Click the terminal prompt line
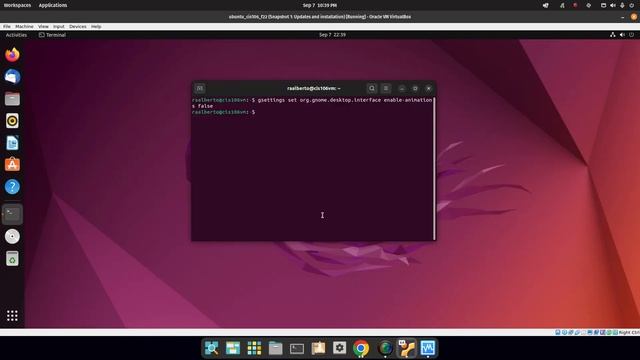 [x=224, y=112]
